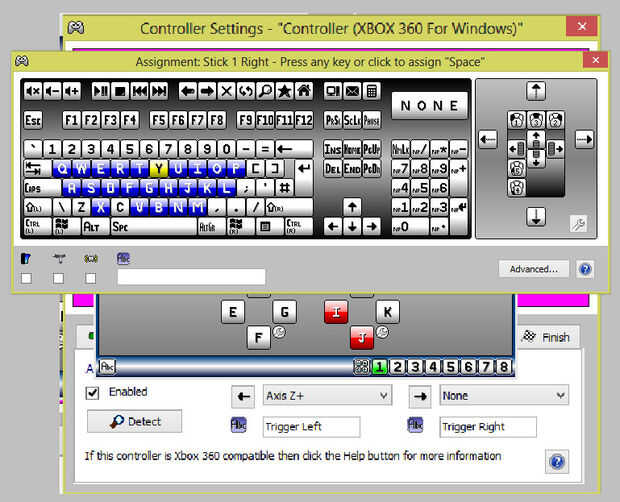Switch to set 5

(x=451, y=367)
